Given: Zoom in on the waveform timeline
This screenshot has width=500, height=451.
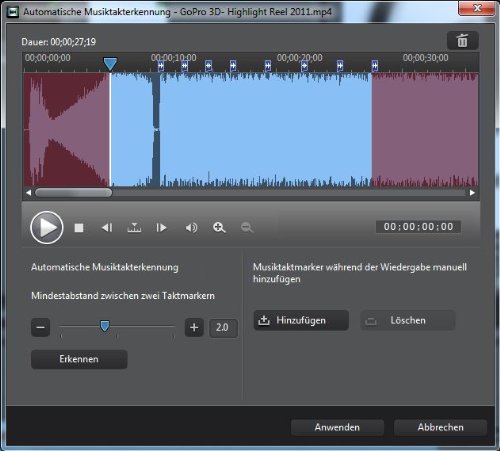Looking at the screenshot, I should click(x=219, y=228).
